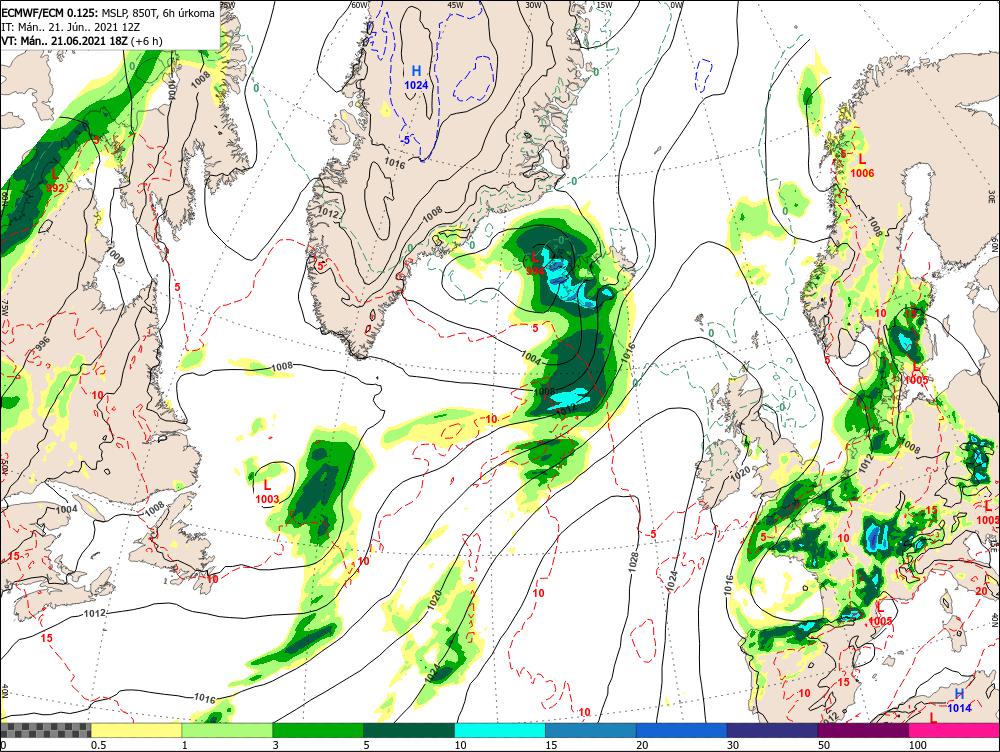1000x752 pixels.
Task: Click the dark green 5–10 mm legend swatch
Action: tap(409, 730)
